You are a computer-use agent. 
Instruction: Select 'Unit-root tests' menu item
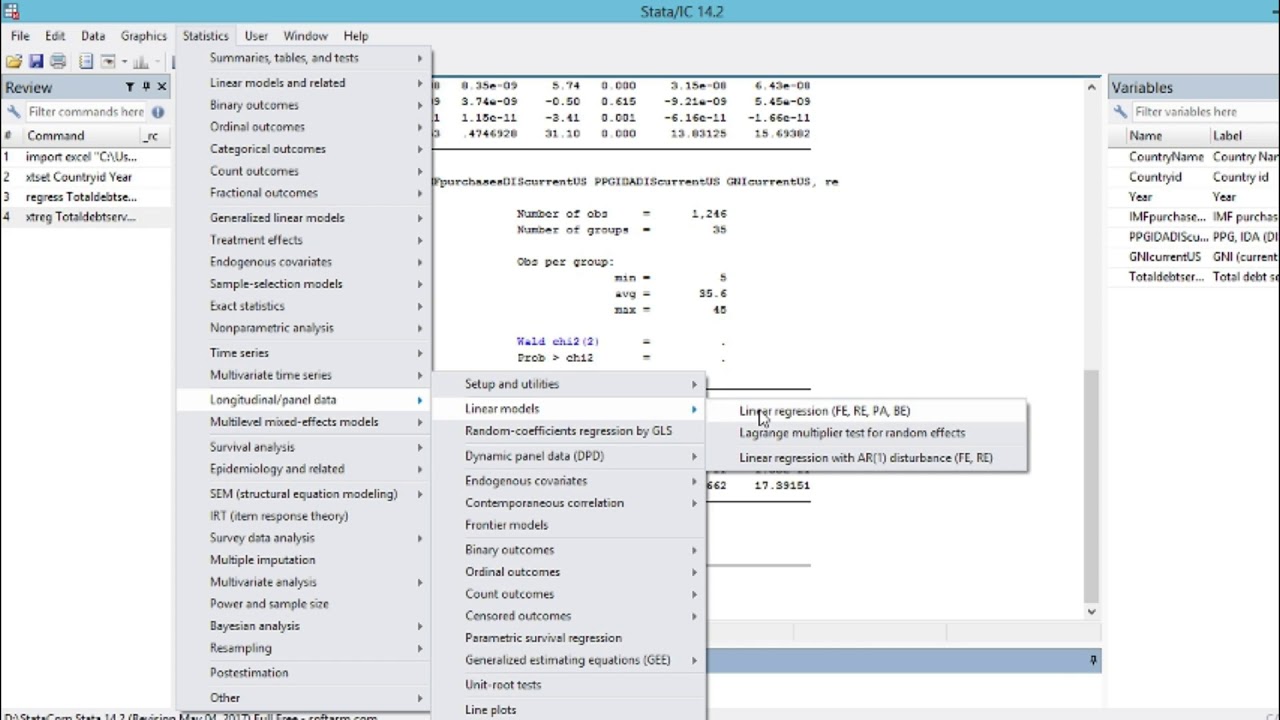pyautogui.click(x=569, y=685)
